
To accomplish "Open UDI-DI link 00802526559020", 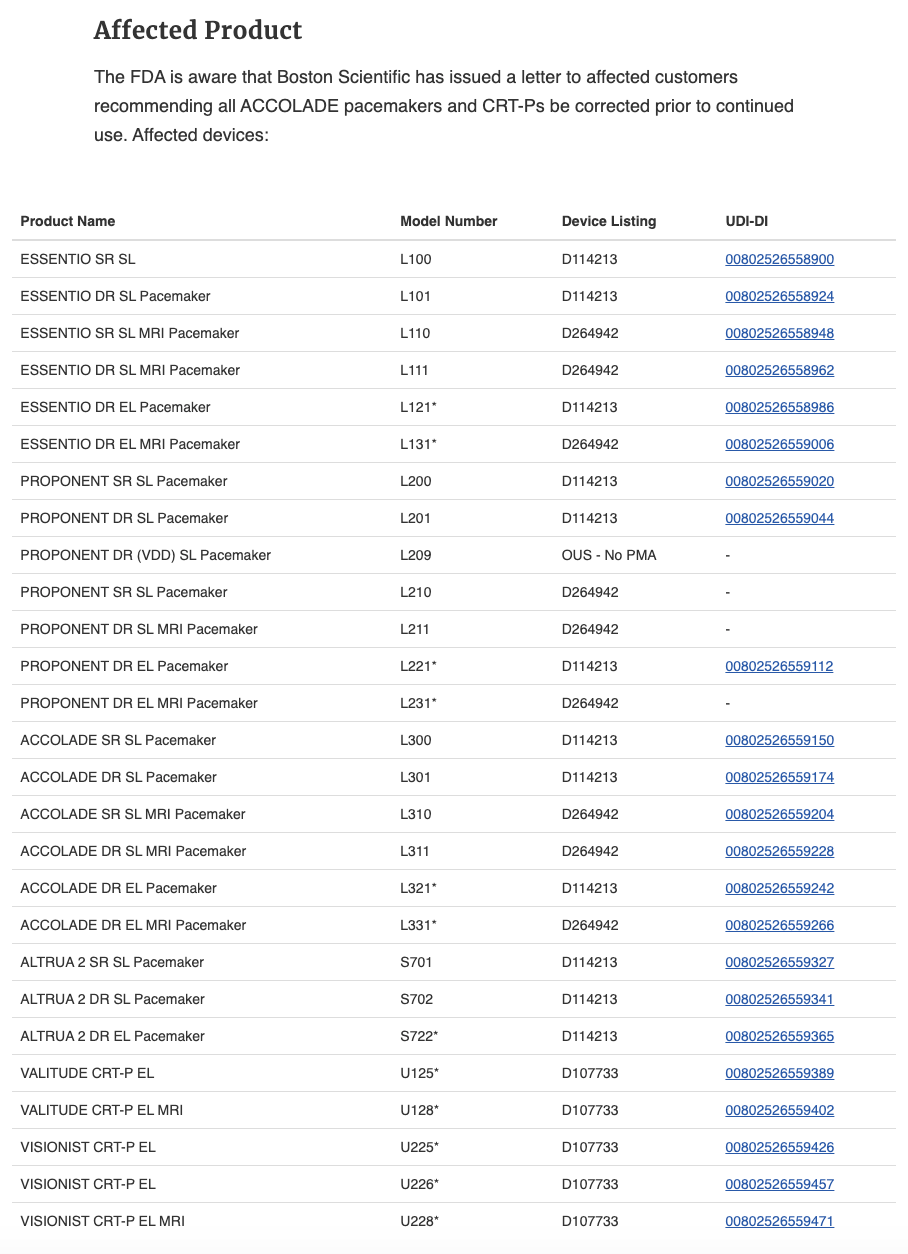I will coord(779,481).
